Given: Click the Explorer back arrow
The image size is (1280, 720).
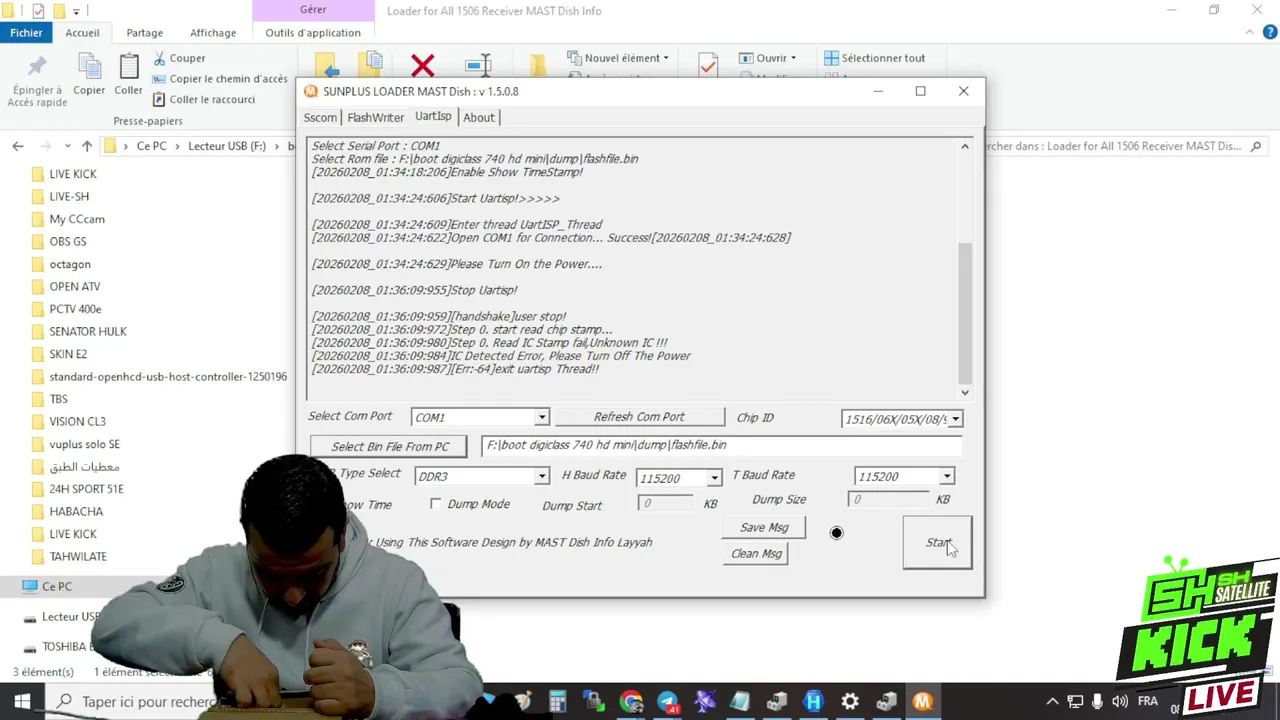Looking at the screenshot, I should click(x=18, y=146).
